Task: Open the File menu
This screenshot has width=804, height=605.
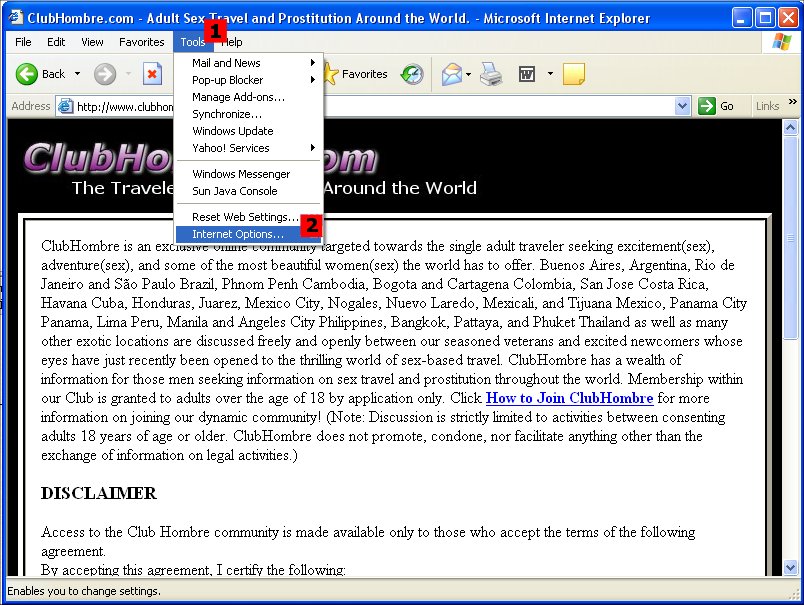Action: [23, 42]
